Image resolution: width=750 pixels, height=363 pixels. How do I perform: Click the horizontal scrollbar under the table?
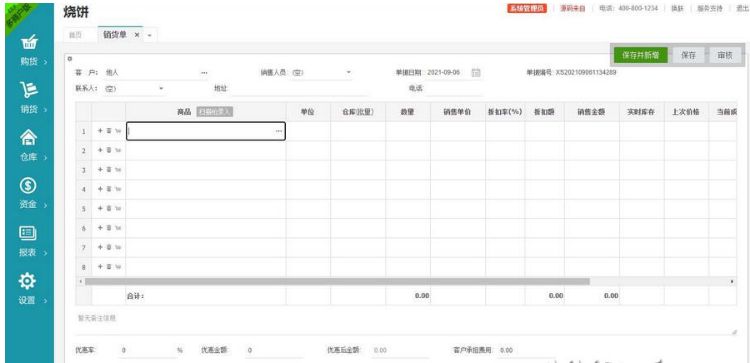pos(337,282)
